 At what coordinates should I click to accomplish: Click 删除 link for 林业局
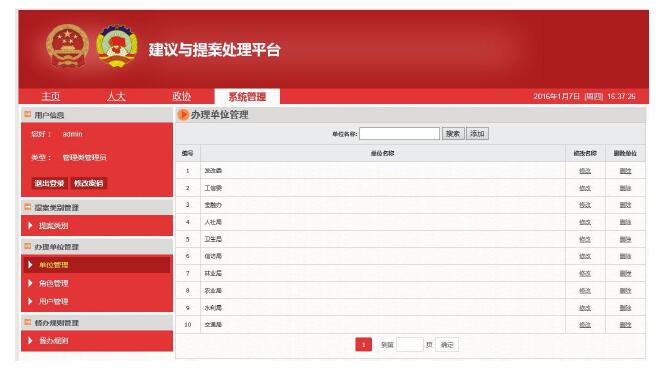pyautogui.click(x=625, y=273)
